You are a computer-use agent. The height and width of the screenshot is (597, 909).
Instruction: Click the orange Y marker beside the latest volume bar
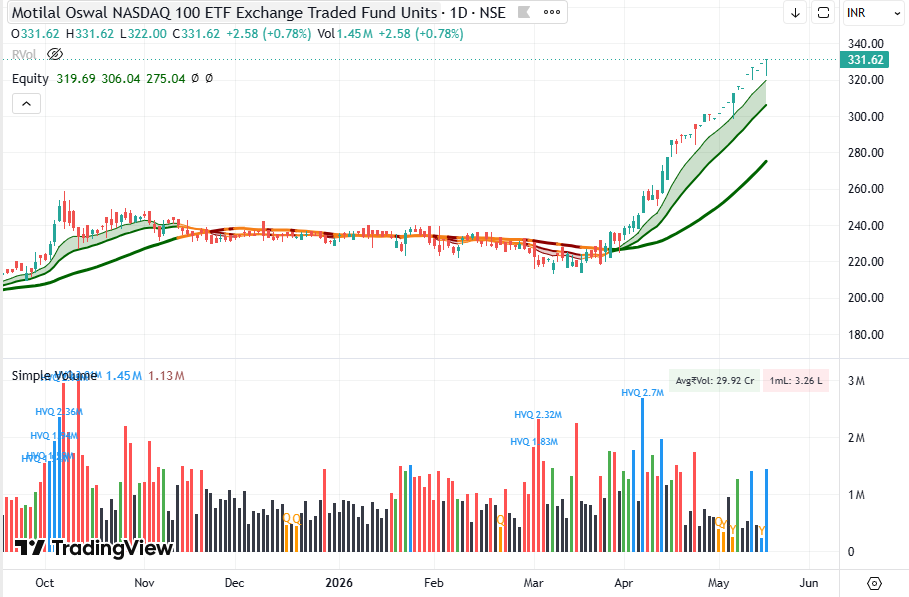click(762, 530)
